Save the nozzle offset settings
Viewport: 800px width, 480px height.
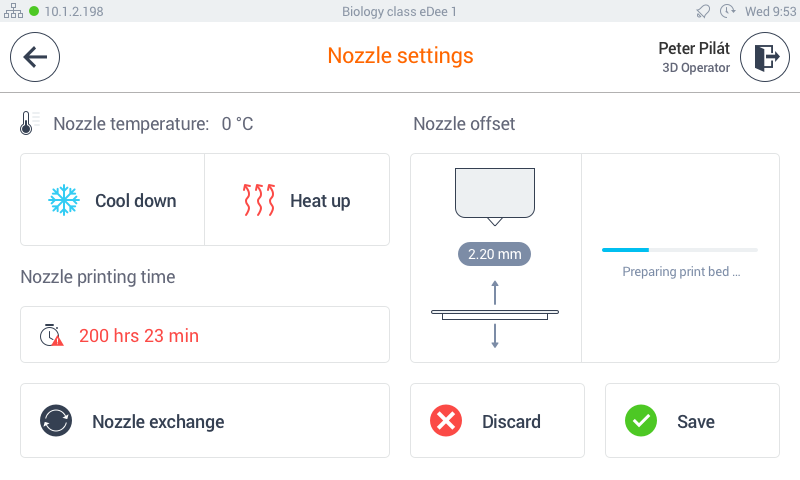pos(692,421)
